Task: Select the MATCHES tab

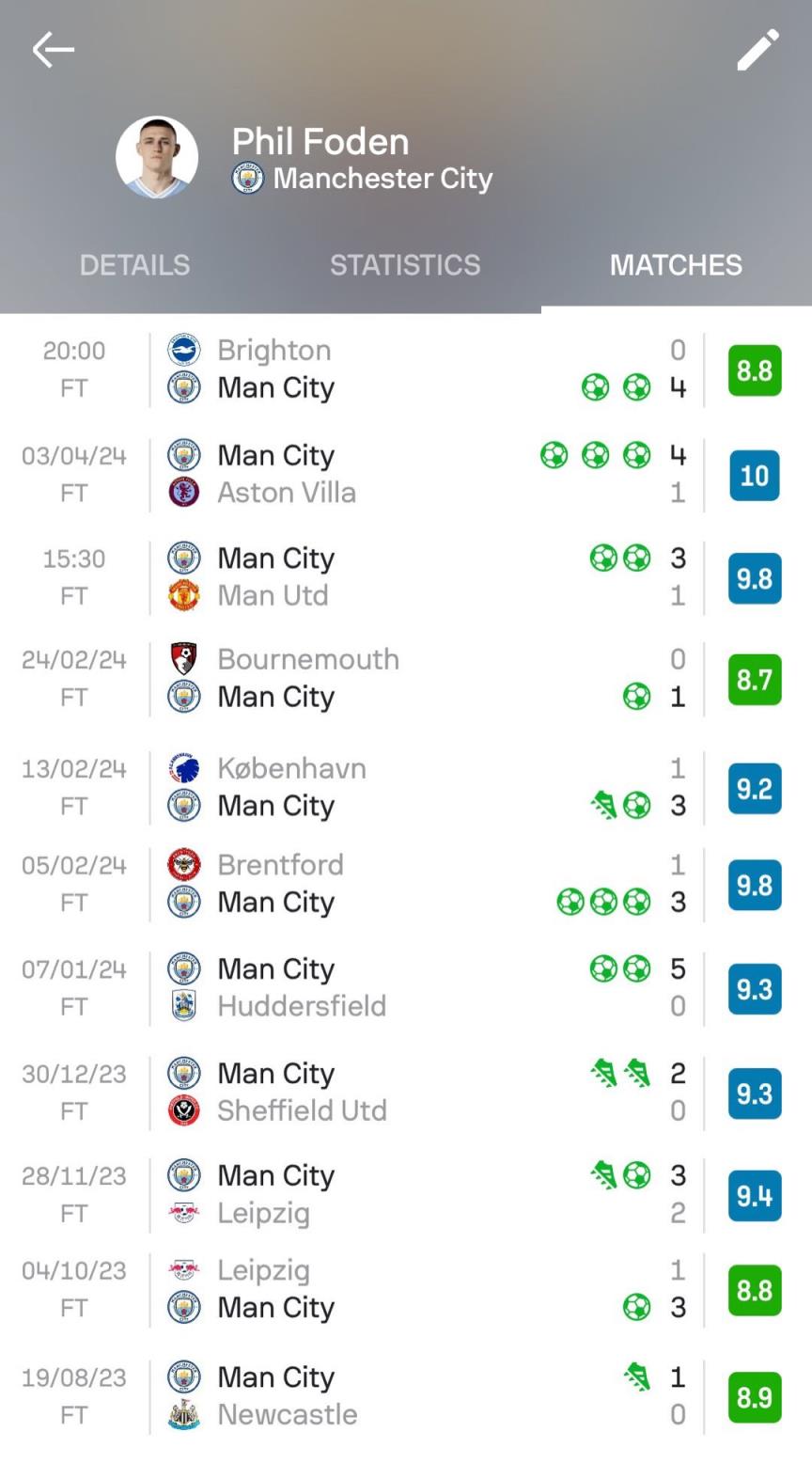Action: [676, 265]
